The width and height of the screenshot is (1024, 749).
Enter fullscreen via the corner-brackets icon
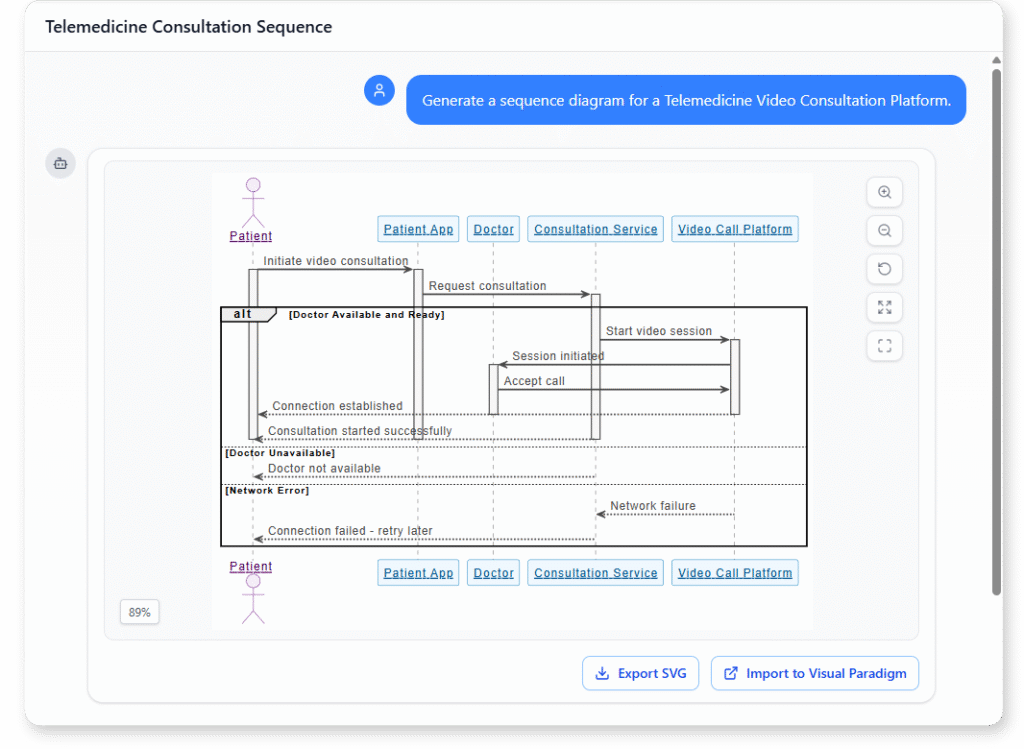click(x=884, y=345)
